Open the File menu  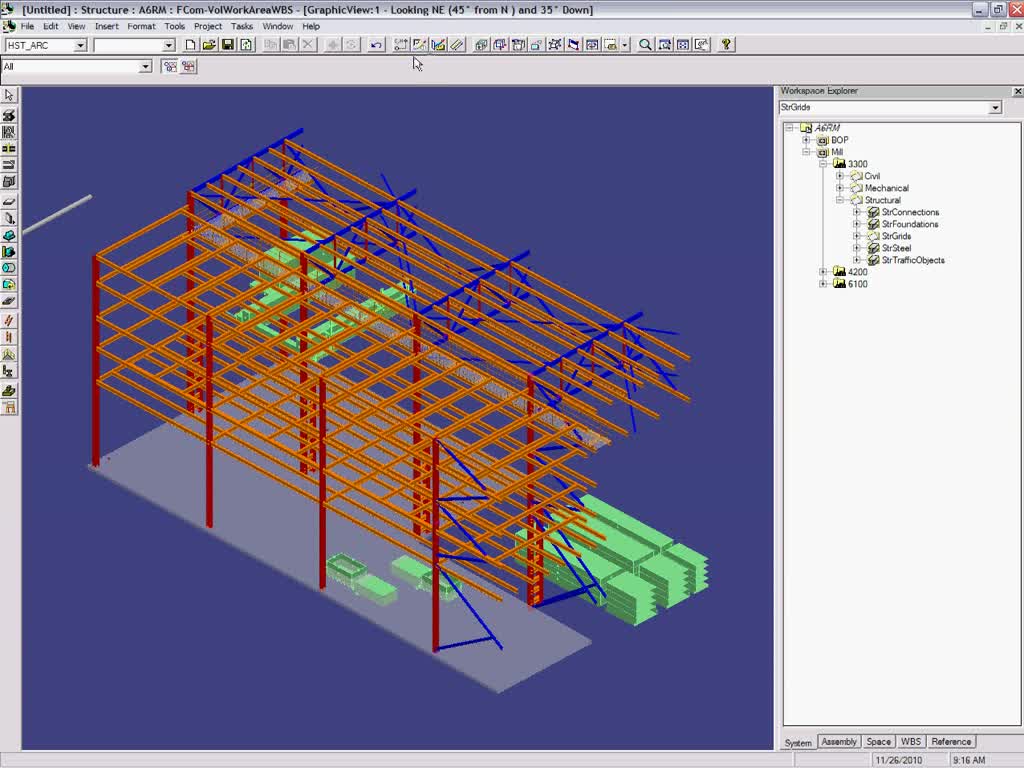(x=27, y=26)
